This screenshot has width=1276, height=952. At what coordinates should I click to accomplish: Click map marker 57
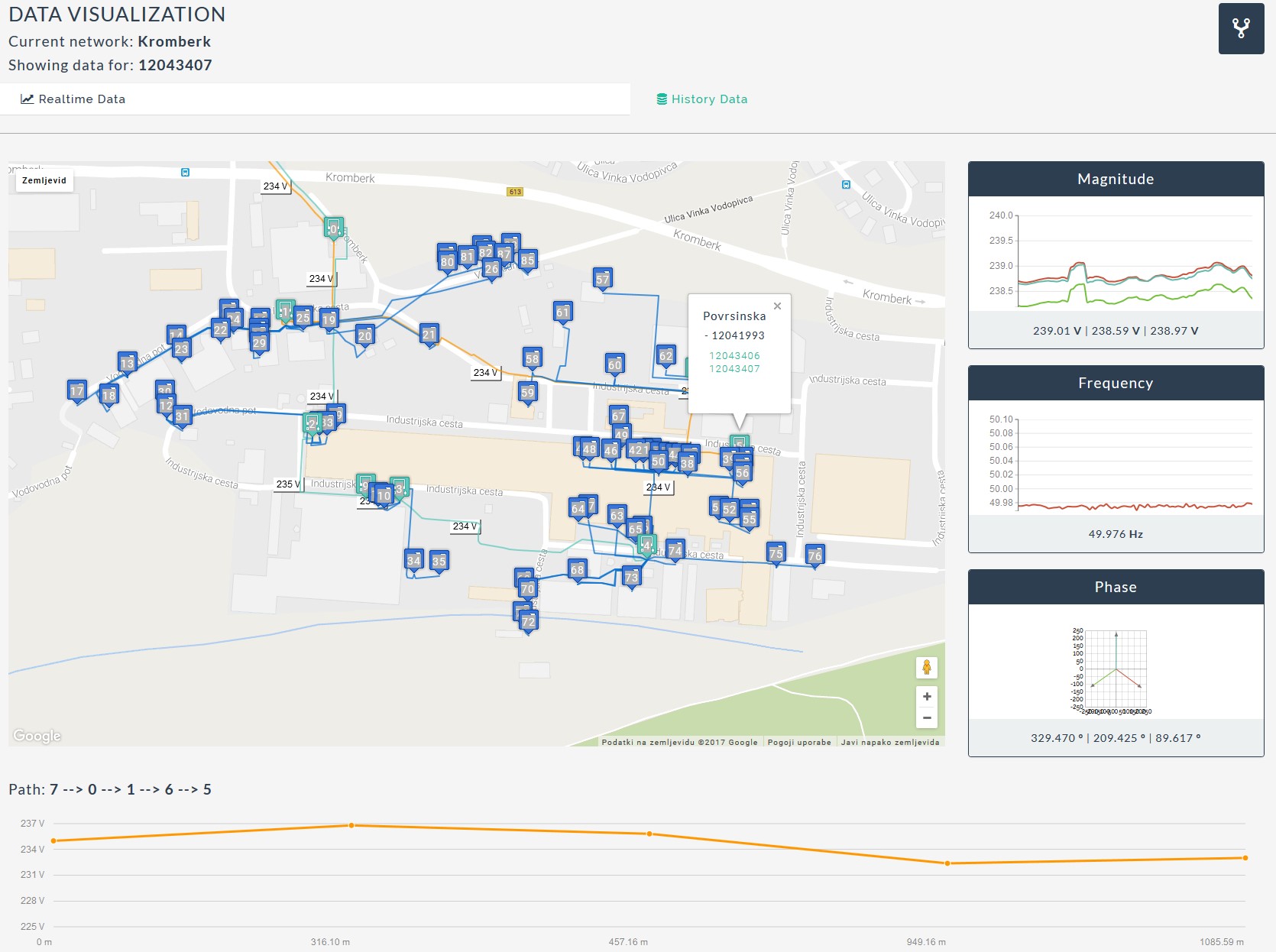(603, 279)
